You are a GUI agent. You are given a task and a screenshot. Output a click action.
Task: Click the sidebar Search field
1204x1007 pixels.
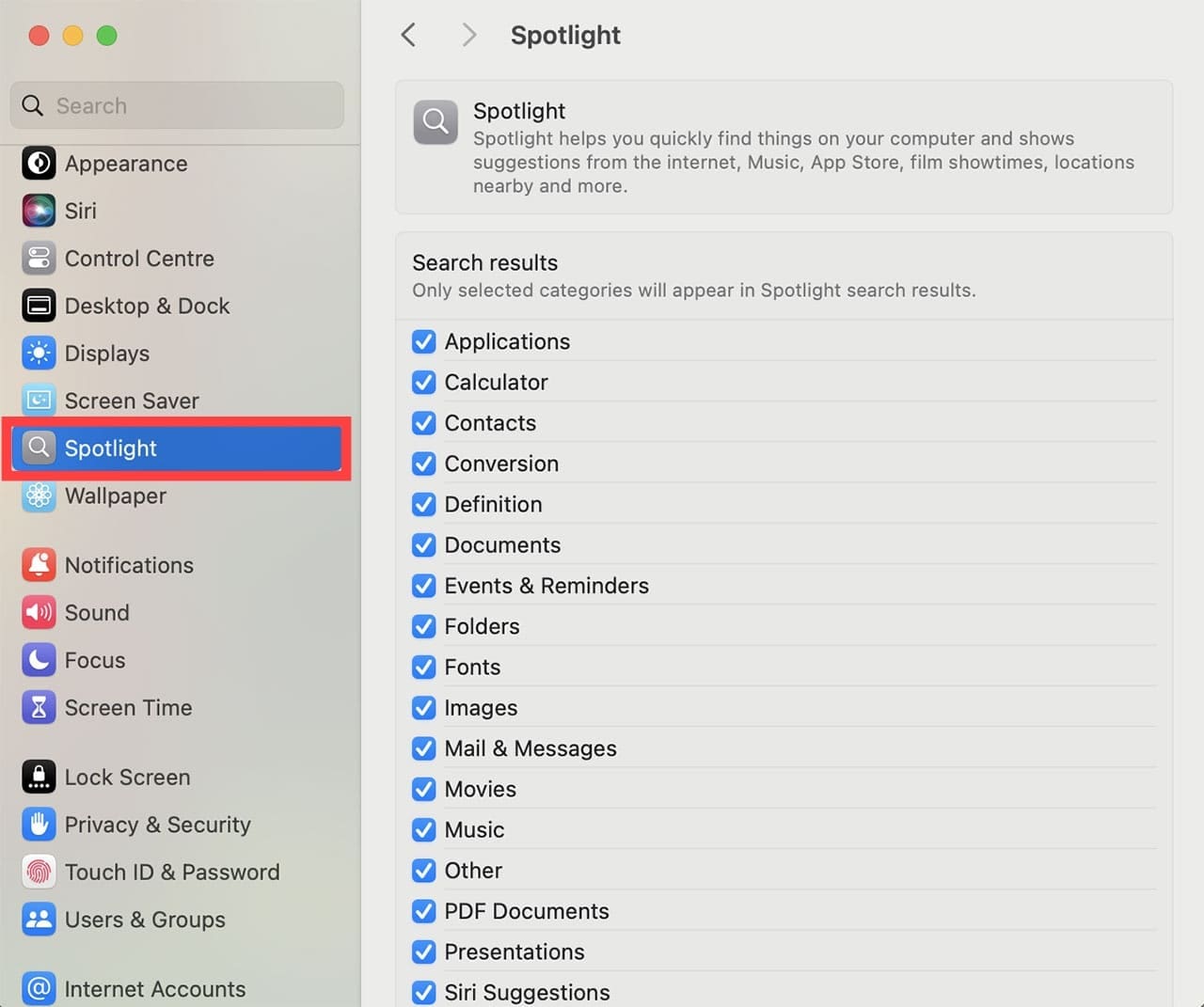click(177, 105)
